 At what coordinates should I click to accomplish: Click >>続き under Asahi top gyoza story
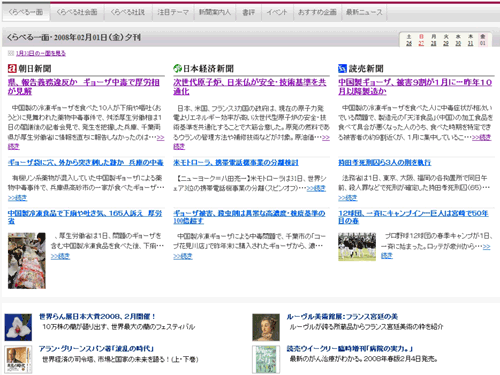click(160, 137)
